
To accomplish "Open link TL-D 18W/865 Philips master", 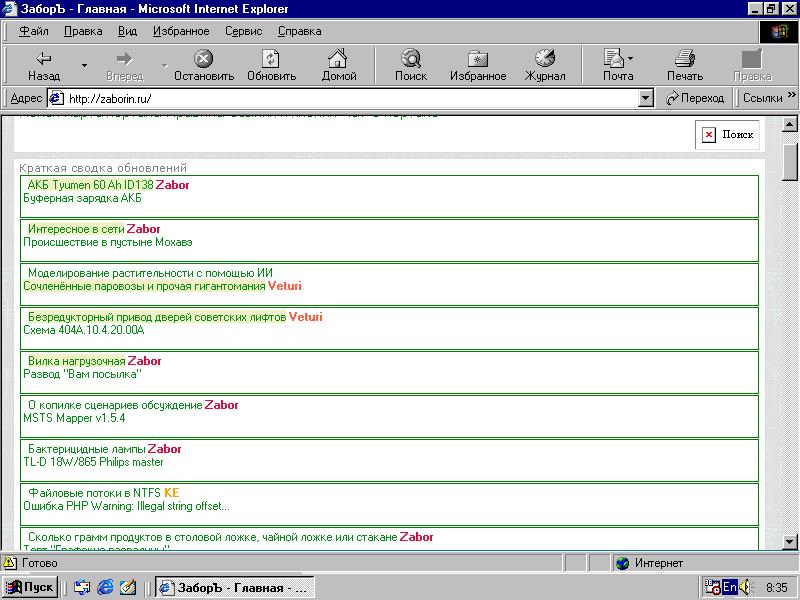I will point(93,462).
